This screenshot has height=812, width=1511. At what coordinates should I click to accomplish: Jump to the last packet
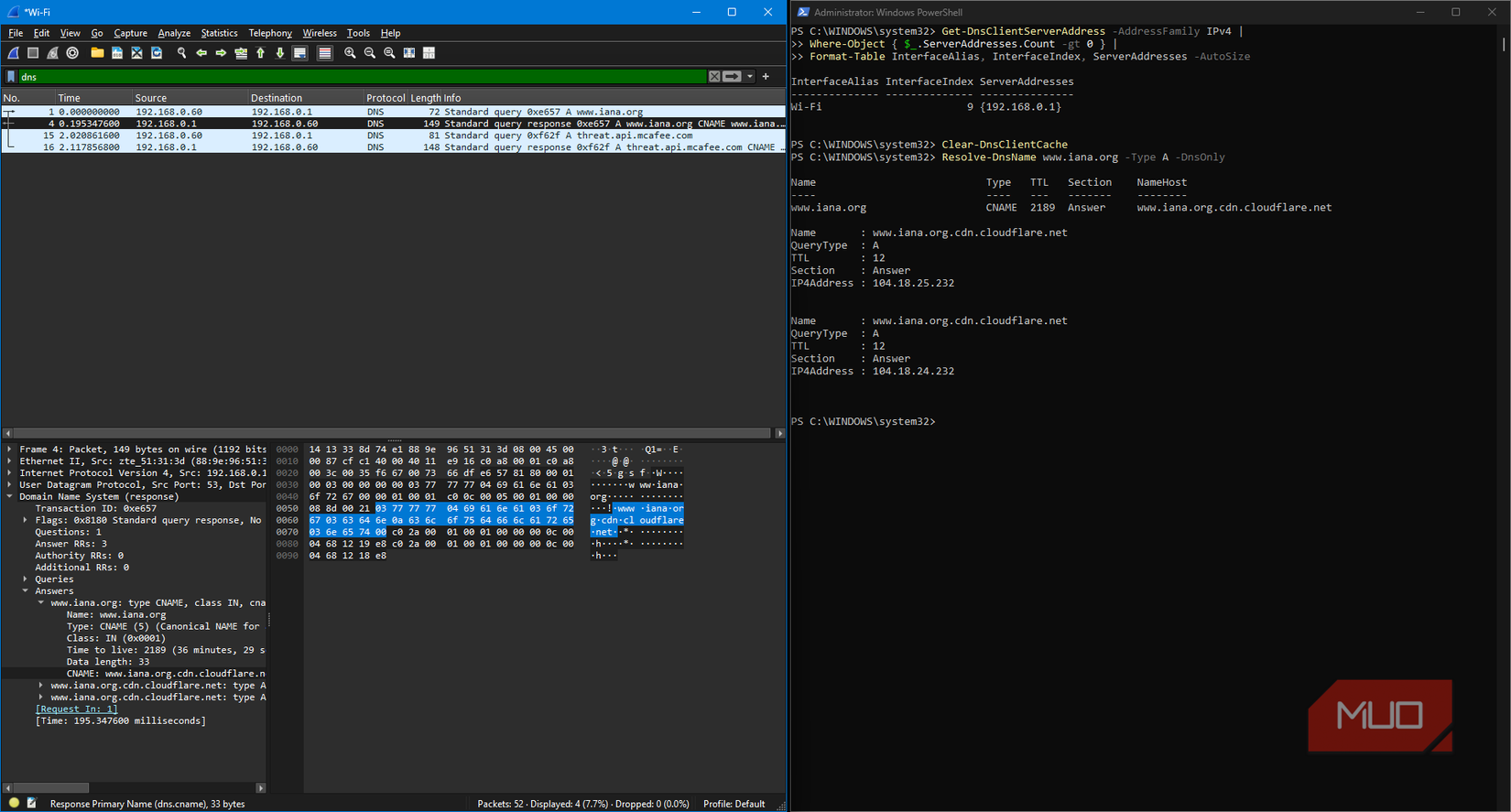coord(280,53)
